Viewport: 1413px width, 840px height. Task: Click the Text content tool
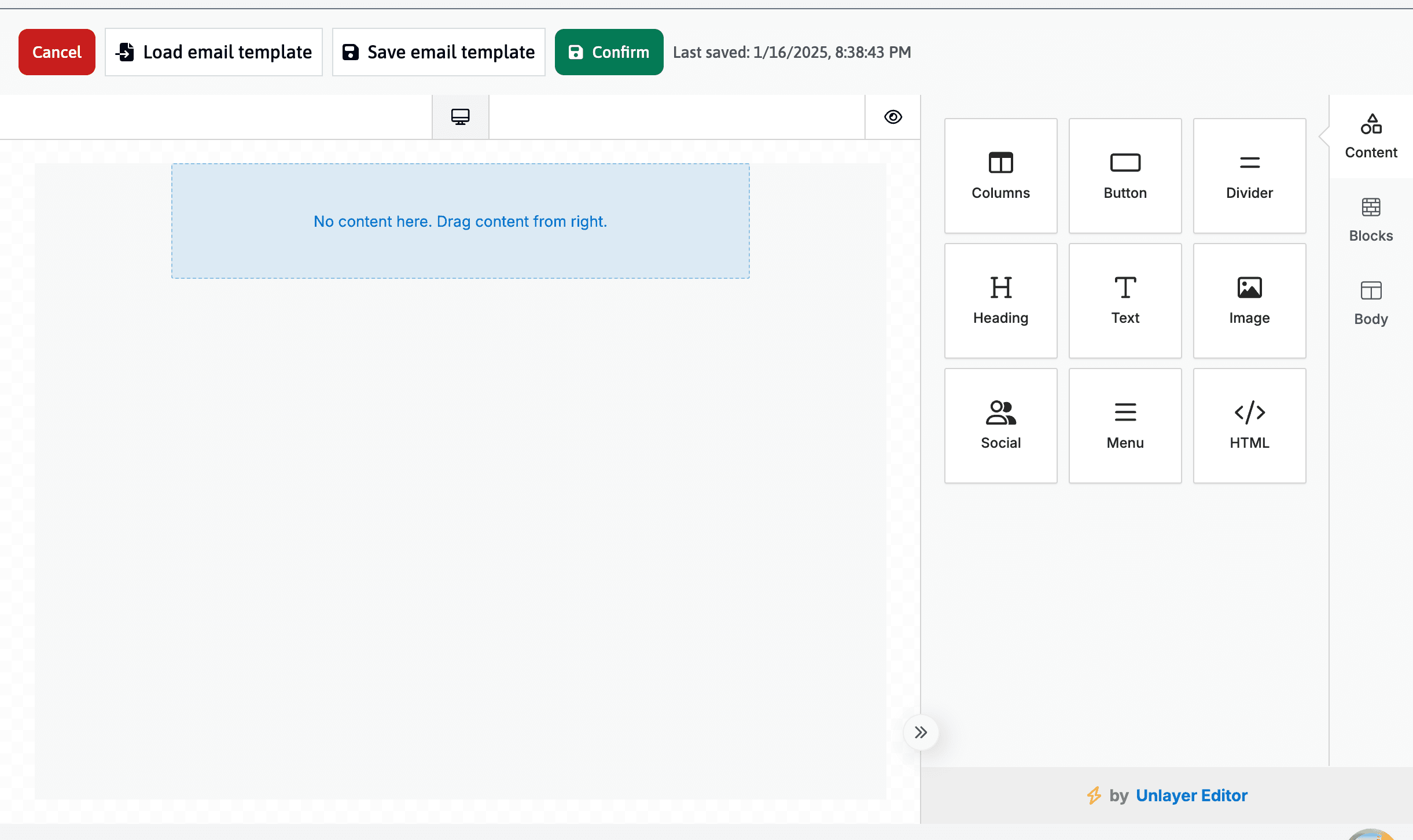[1125, 301]
